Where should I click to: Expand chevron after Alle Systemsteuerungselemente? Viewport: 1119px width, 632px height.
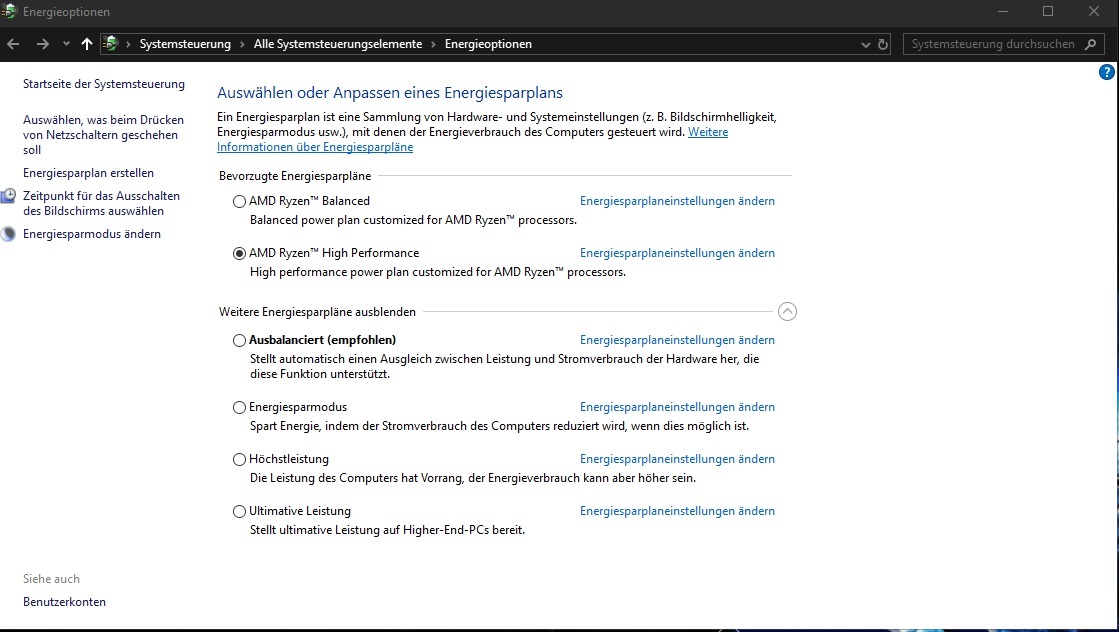433,44
